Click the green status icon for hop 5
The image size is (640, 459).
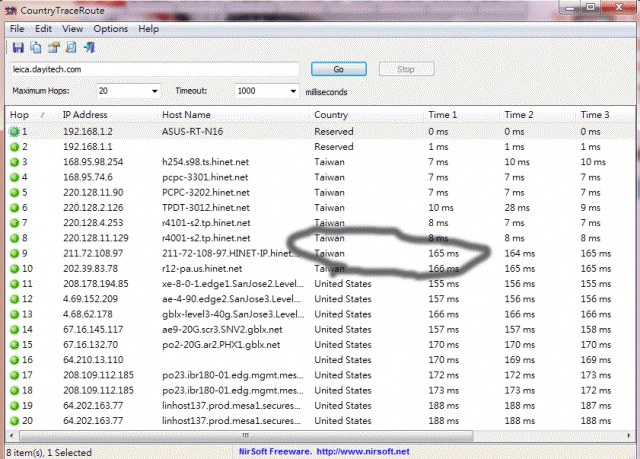coord(15,193)
